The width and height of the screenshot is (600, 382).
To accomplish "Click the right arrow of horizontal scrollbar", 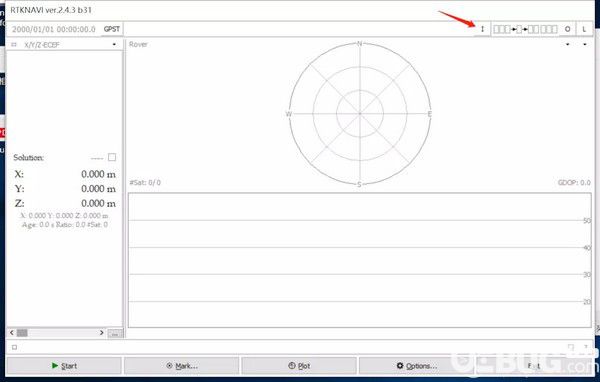I will 101,333.
